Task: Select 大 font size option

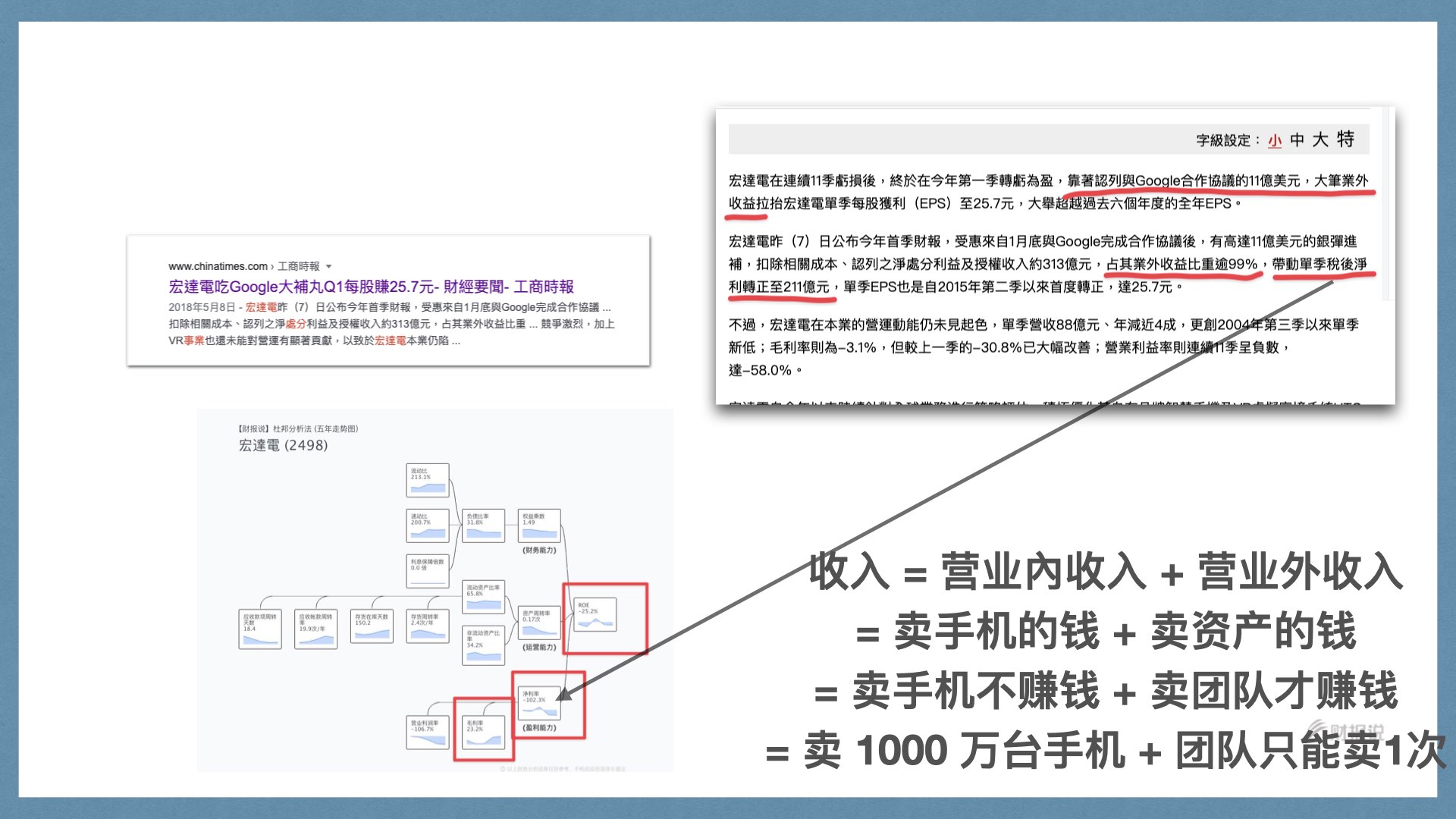Action: tap(1320, 140)
